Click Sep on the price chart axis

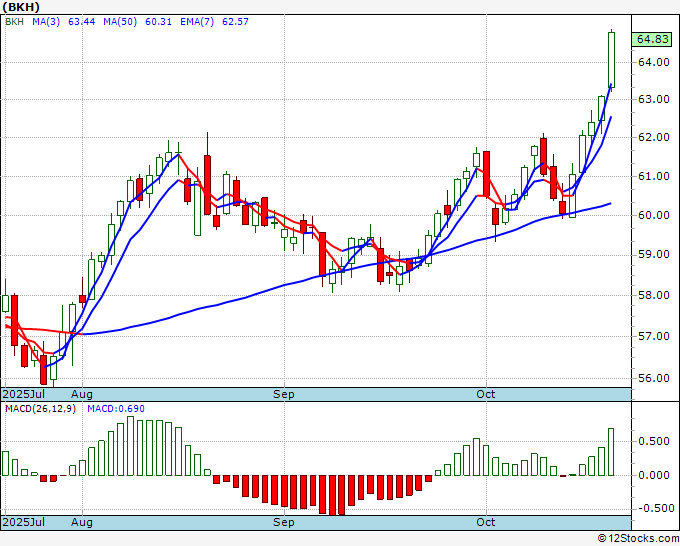(x=284, y=394)
